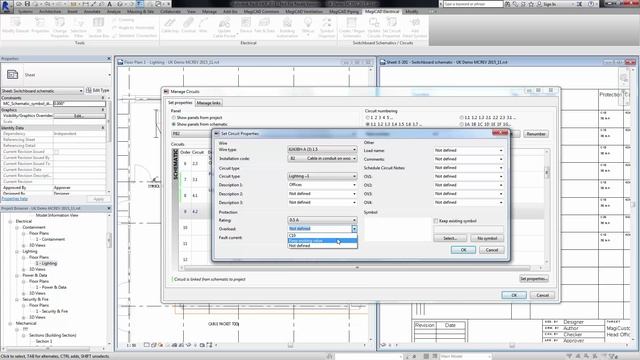Choose Keep existing value in Overload list
This screenshot has height=360, width=640.
click(x=322, y=241)
